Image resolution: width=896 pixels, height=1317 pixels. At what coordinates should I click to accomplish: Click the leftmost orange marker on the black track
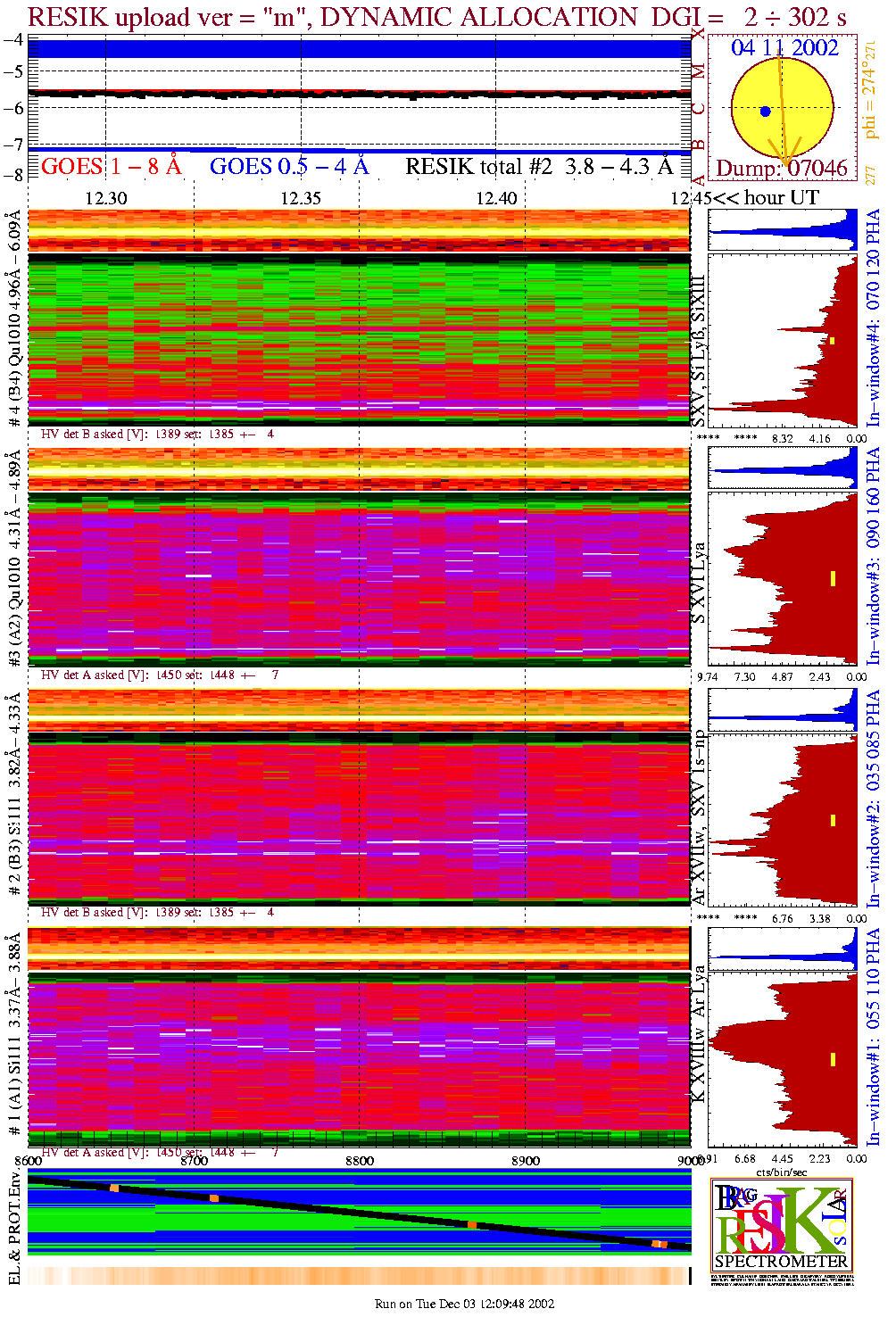coord(114,1188)
